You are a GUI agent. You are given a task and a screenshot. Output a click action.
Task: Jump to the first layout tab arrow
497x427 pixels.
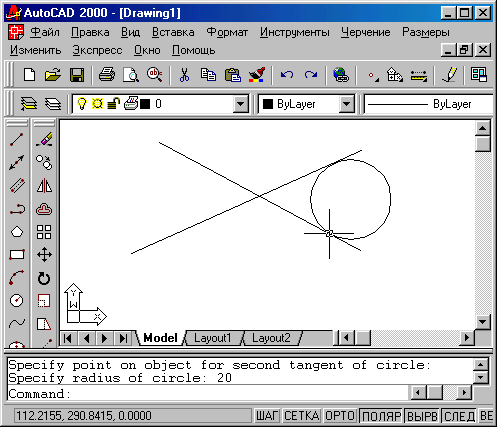(x=68, y=339)
